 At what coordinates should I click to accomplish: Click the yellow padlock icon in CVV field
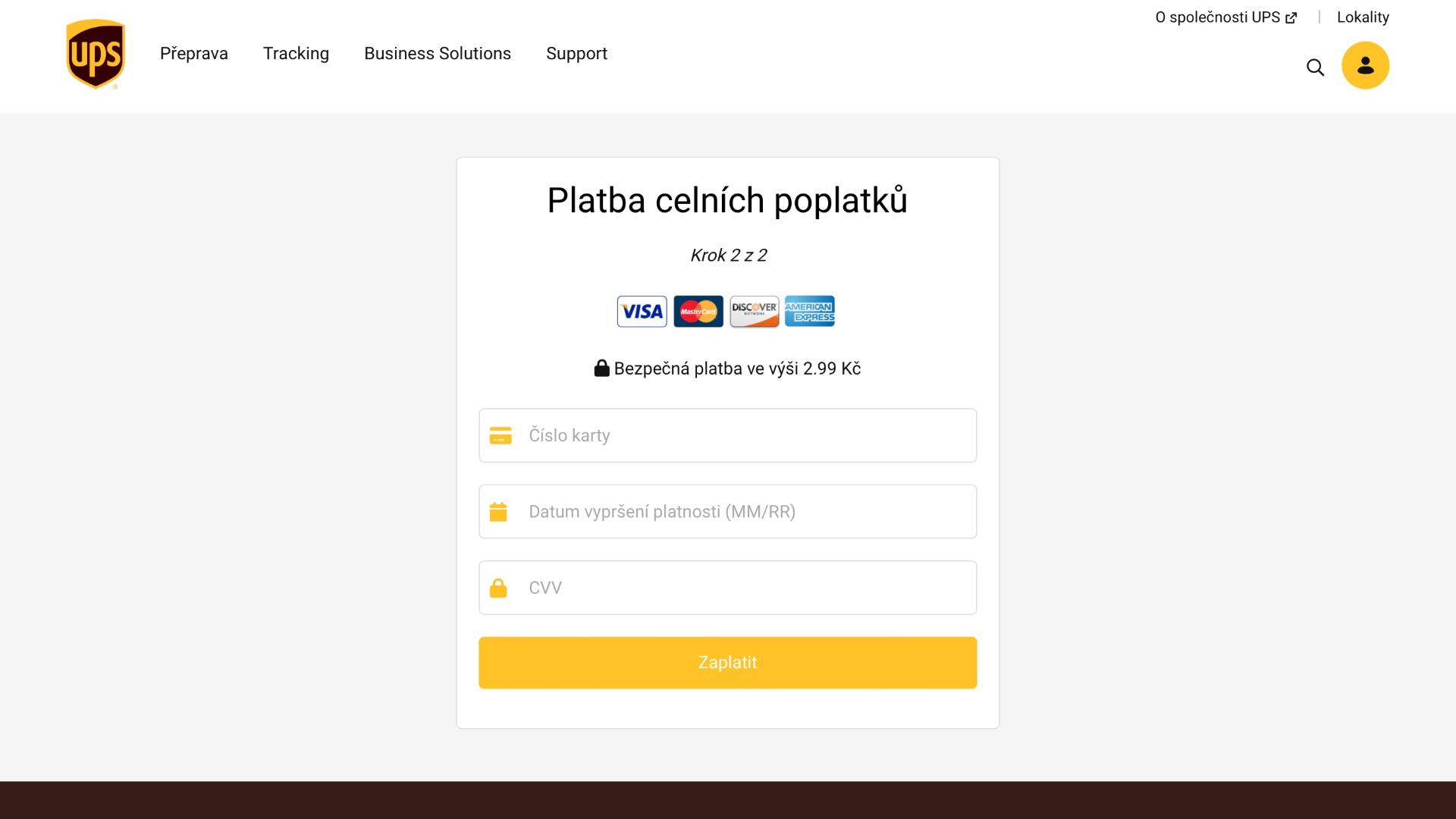coord(498,588)
